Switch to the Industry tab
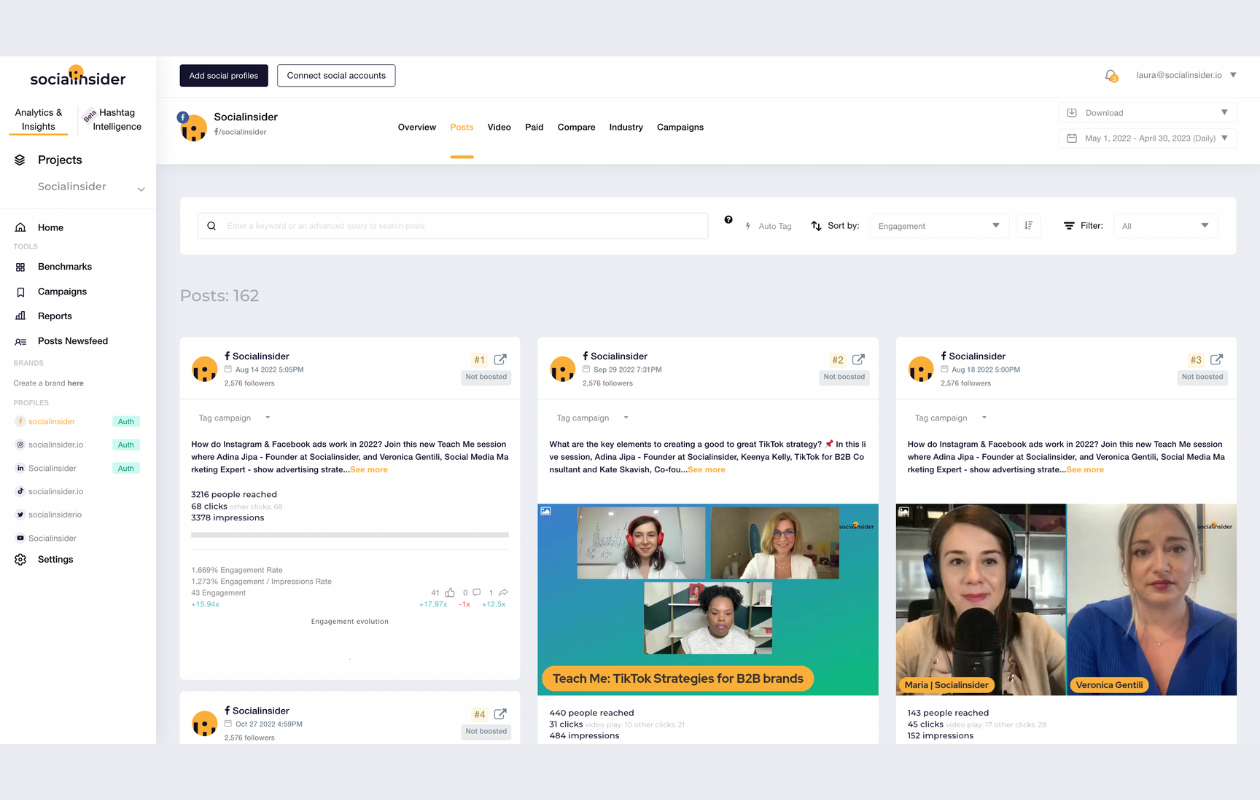The width and height of the screenshot is (1260, 800). (x=626, y=128)
